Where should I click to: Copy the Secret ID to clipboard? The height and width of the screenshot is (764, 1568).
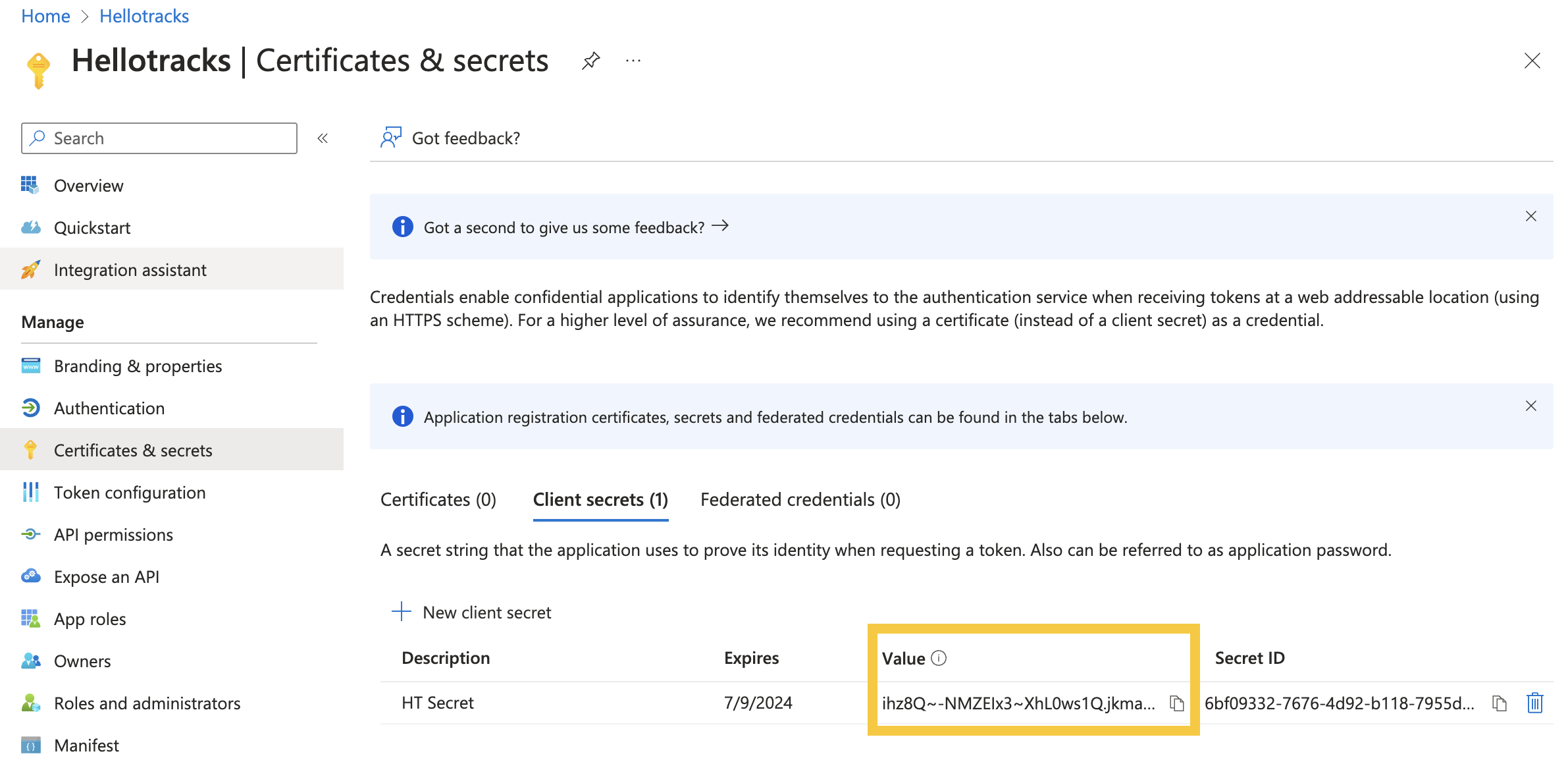pyautogui.click(x=1499, y=703)
